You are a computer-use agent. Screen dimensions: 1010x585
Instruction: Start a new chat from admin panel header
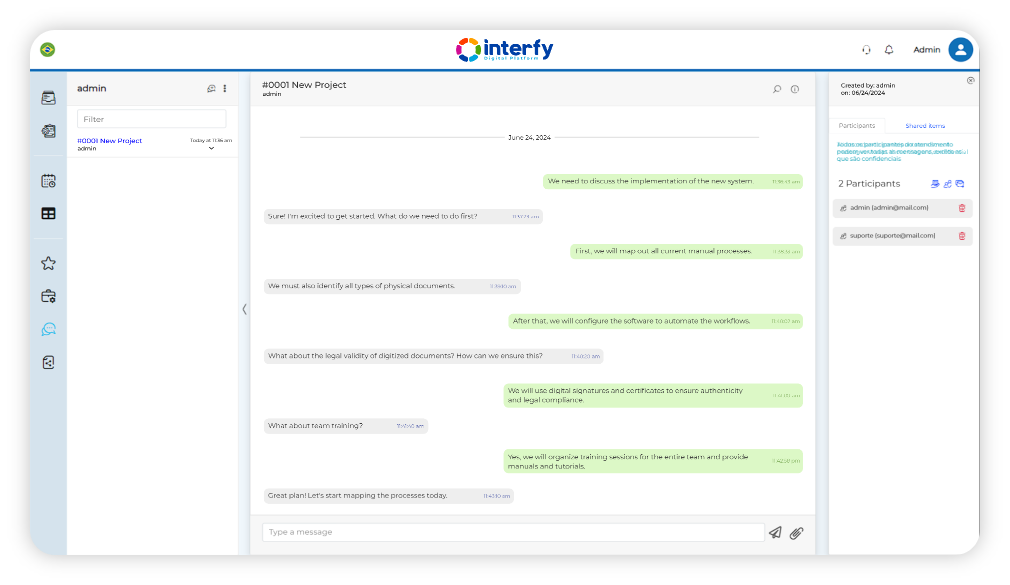coord(211,89)
